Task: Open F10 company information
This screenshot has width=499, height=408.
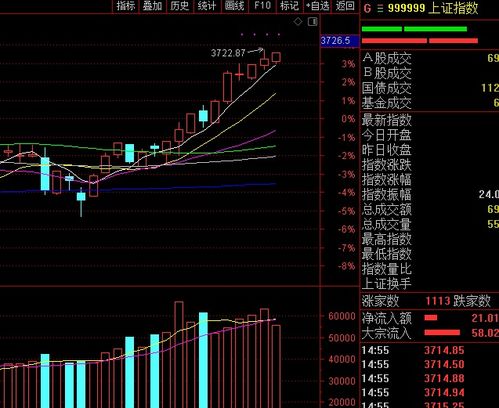Action: pyautogui.click(x=262, y=6)
